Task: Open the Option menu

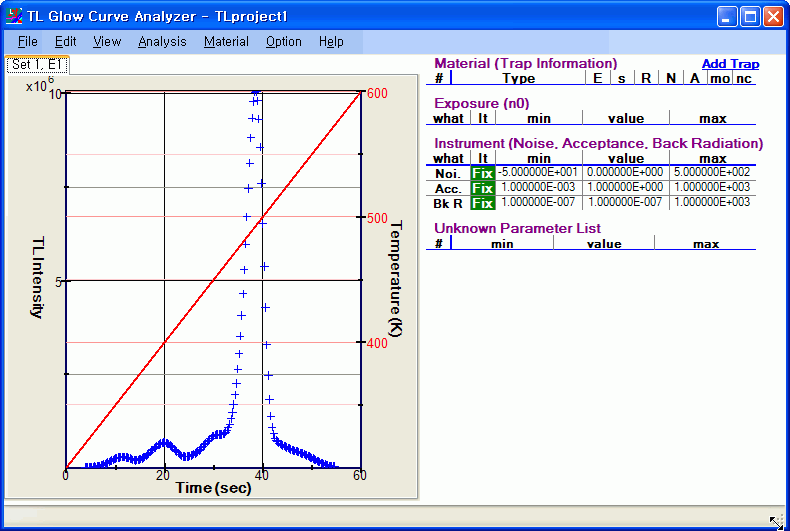Action: click(283, 42)
